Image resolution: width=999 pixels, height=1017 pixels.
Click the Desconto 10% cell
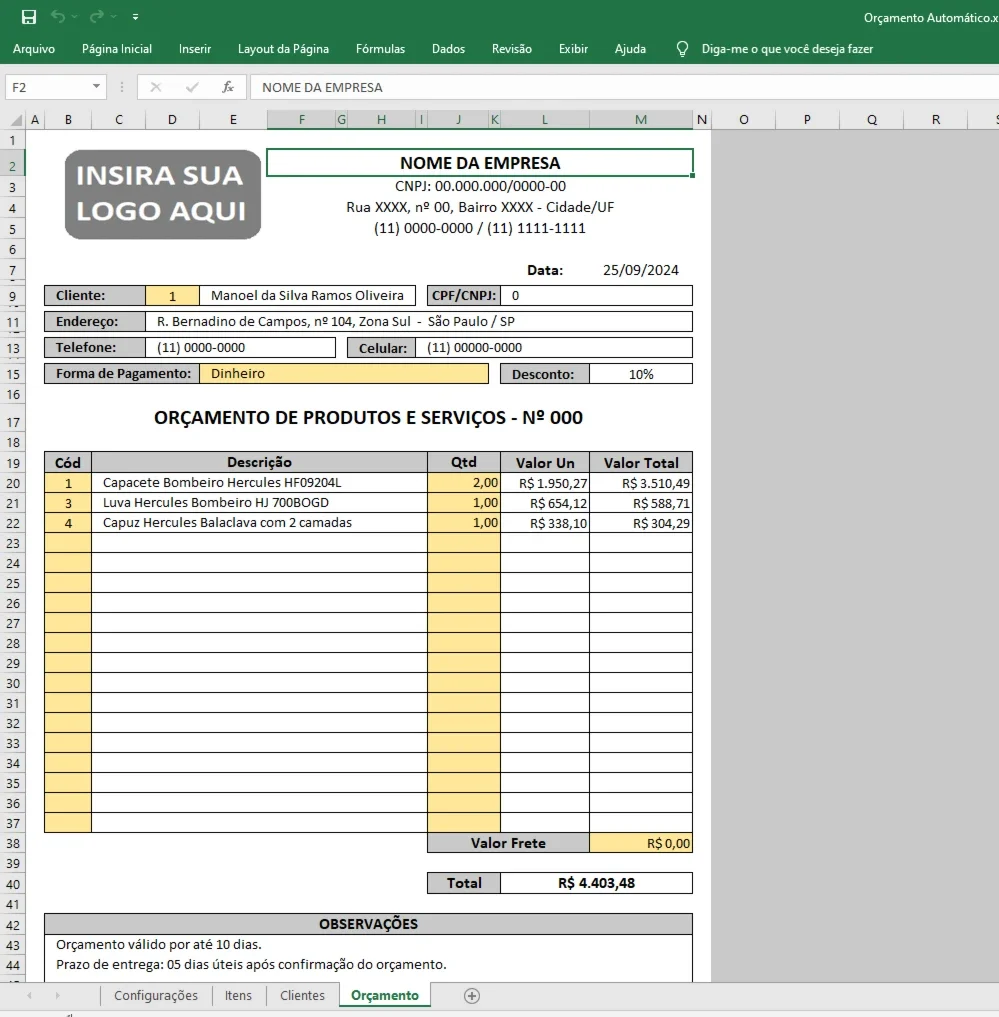tap(641, 374)
